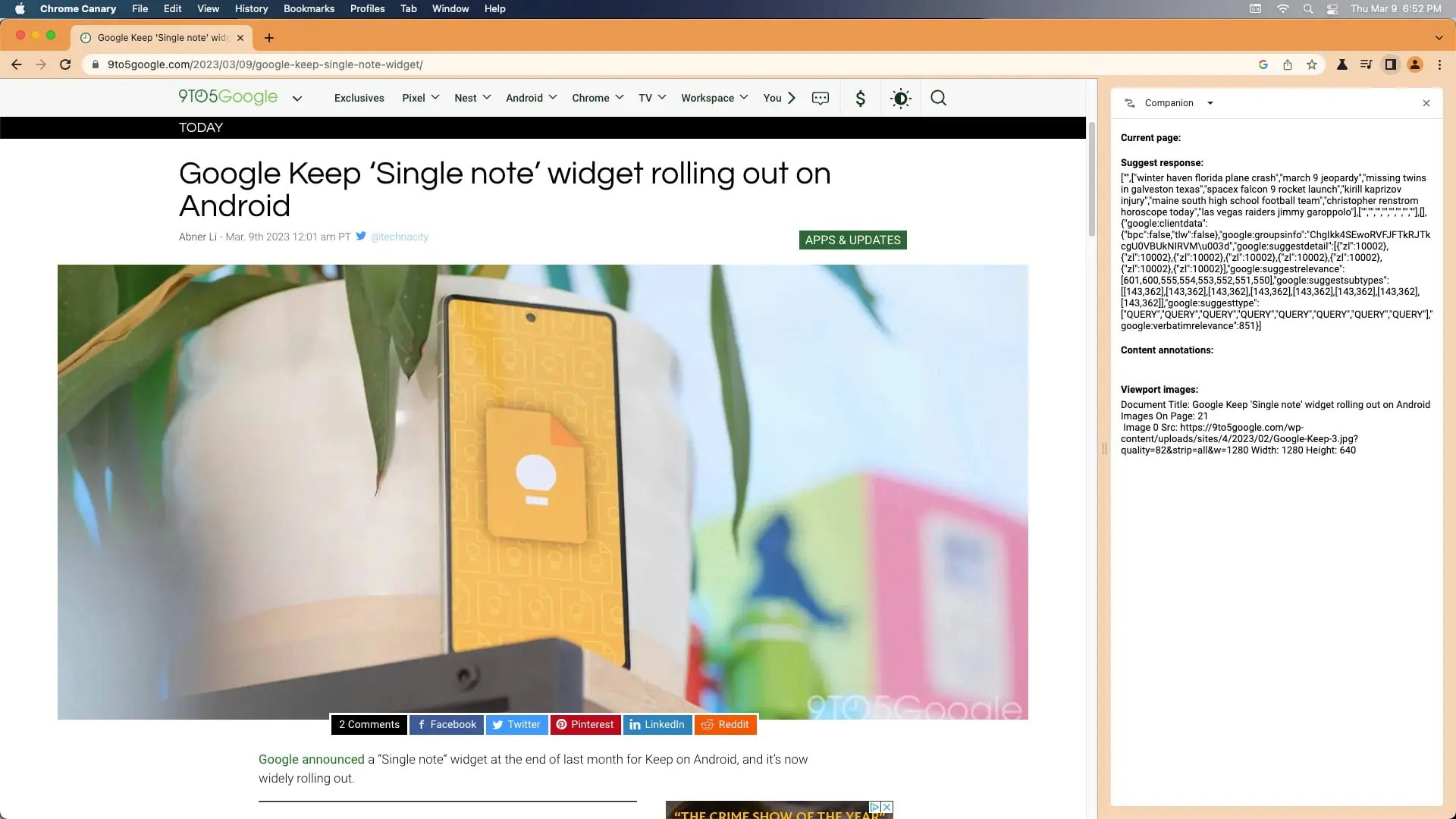Viewport: 1456px width, 819px height.
Task: Expand the Companion side panel dropdown
Action: click(1210, 103)
